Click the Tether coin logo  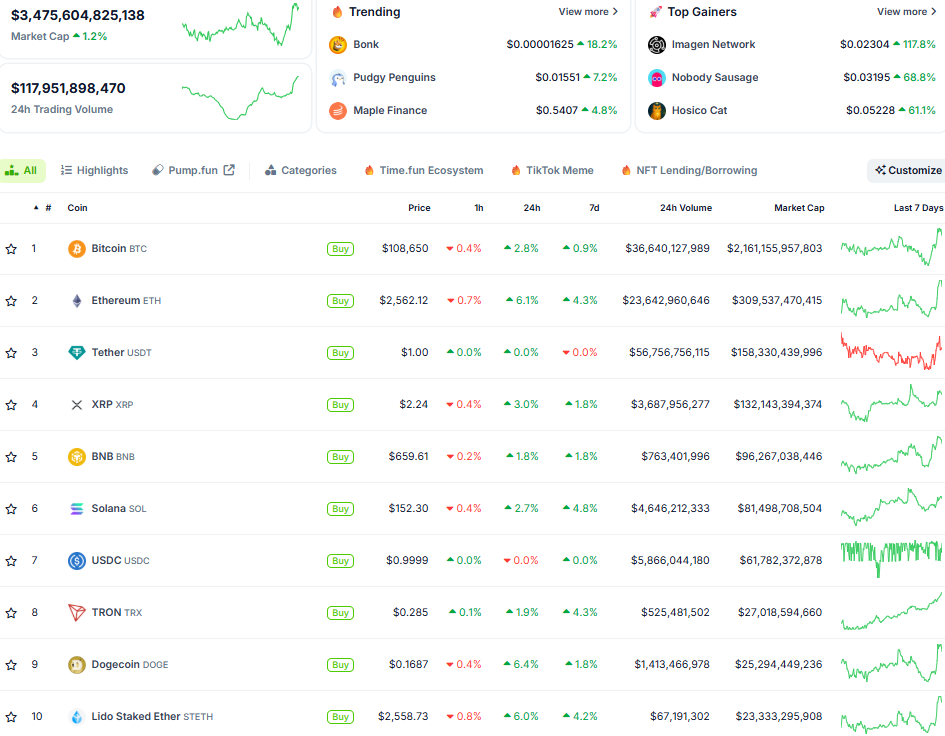[77, 352]
